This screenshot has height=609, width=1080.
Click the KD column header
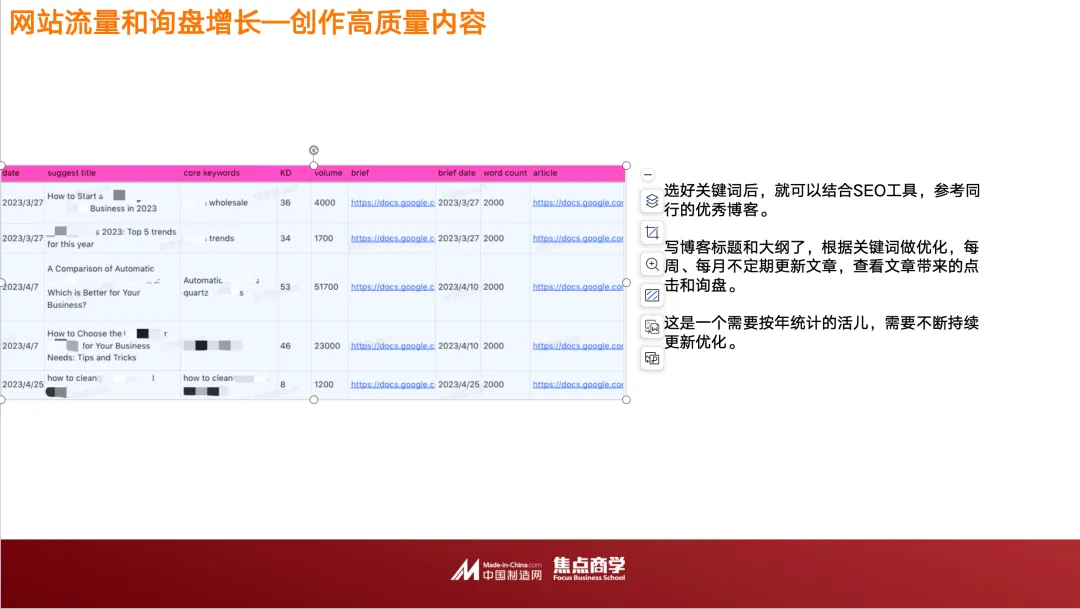tap(283, 172)
